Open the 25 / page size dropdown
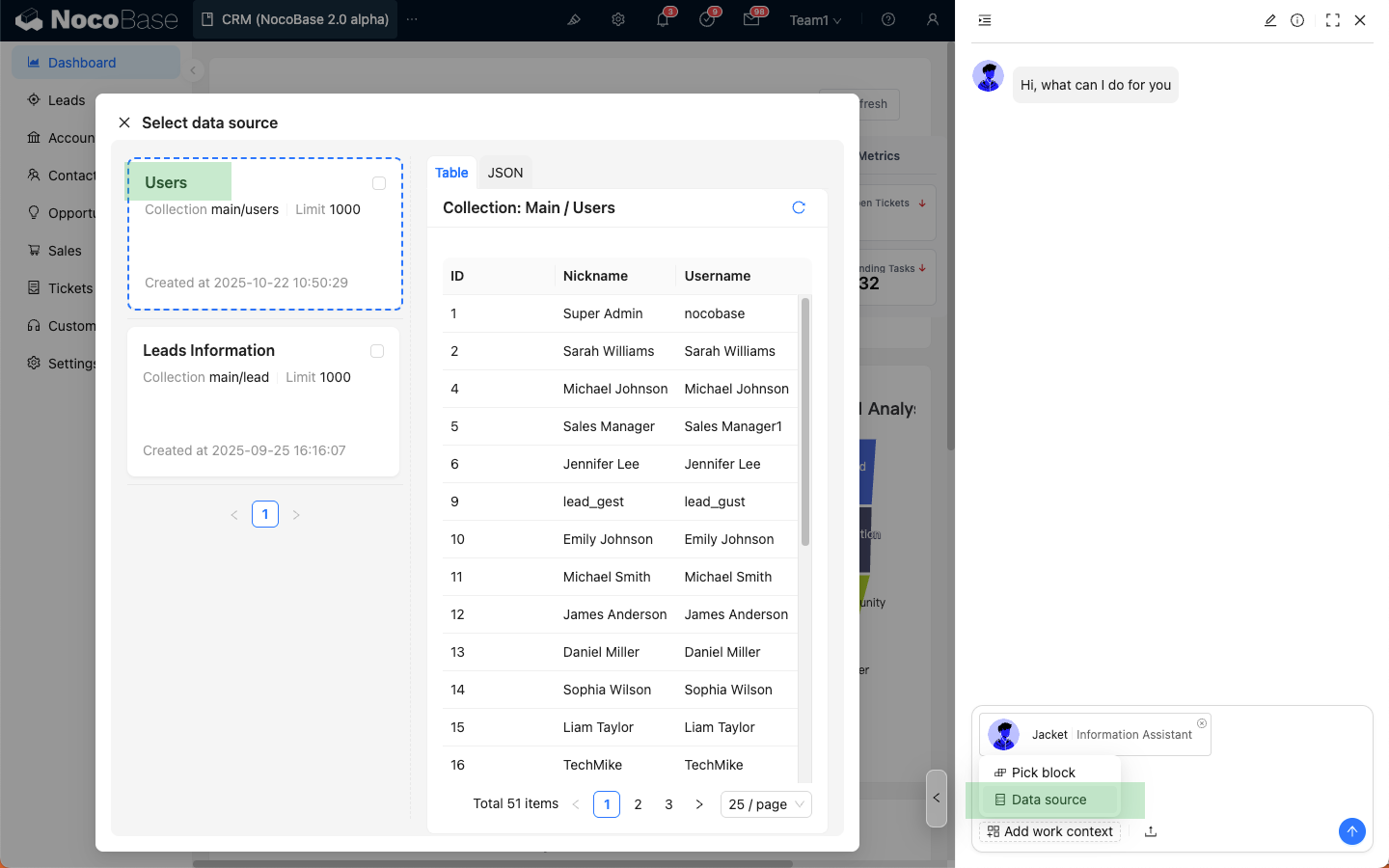This screenshot has height=868, width=1389. [766, 804]
